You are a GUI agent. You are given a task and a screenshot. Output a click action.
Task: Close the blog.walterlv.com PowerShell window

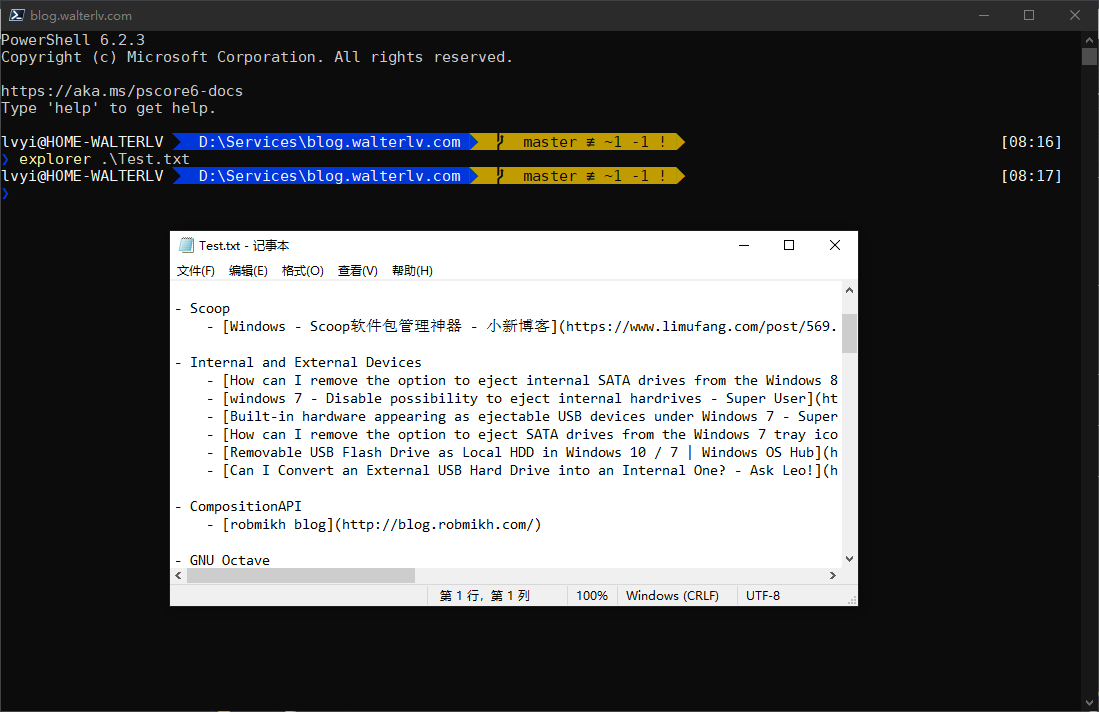(x=1075, y=15)
